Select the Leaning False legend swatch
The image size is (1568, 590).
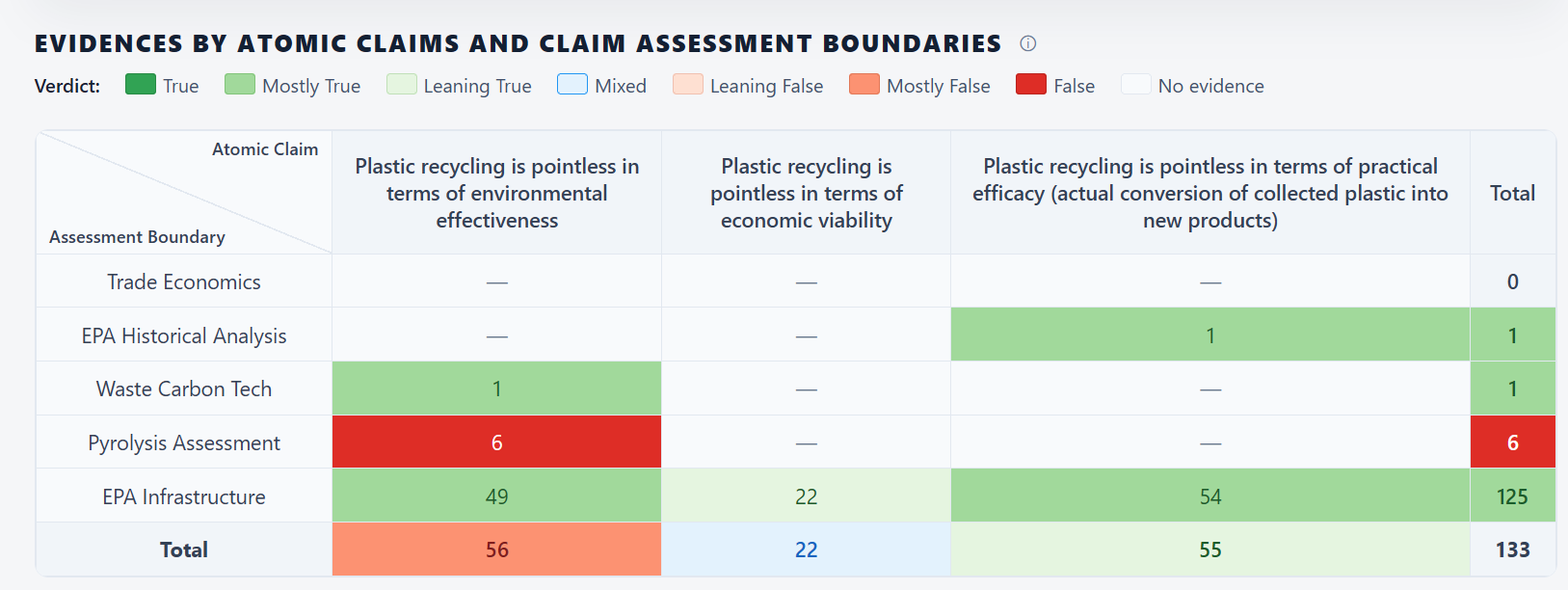pos(688,85)
